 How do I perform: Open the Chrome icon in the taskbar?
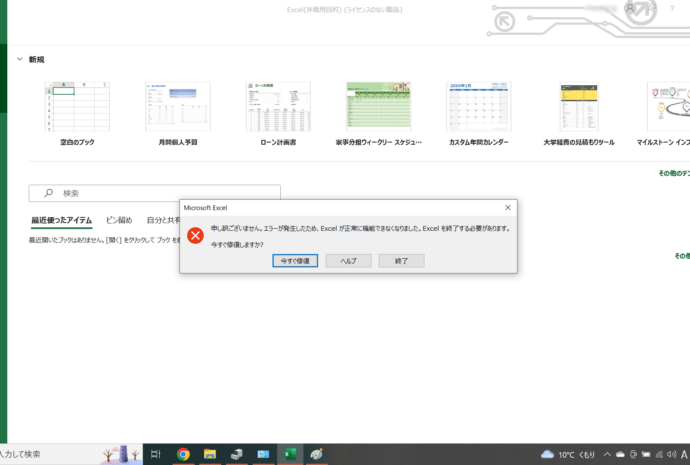pyautogui.click(x=184, y=454)
